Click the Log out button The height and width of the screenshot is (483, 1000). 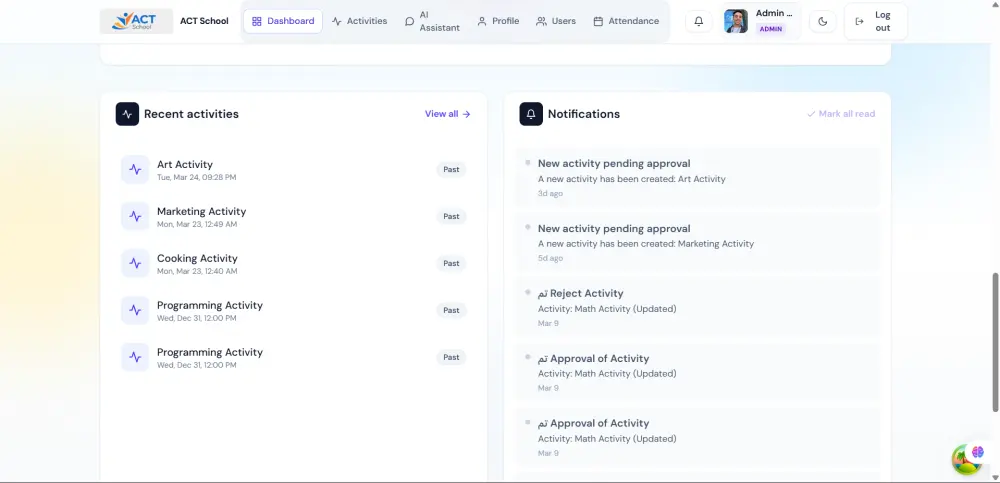click(x=876, y=21)
